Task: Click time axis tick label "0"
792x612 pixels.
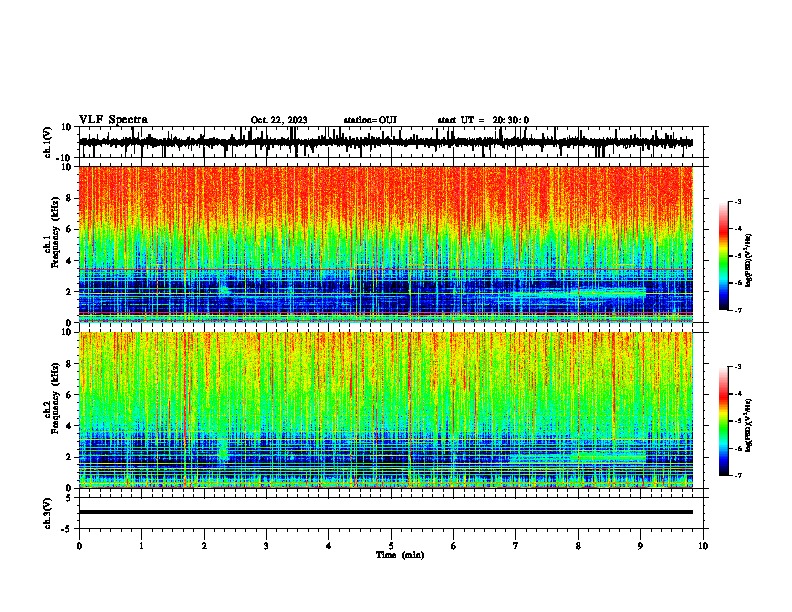Action: [x=79, y=546]
